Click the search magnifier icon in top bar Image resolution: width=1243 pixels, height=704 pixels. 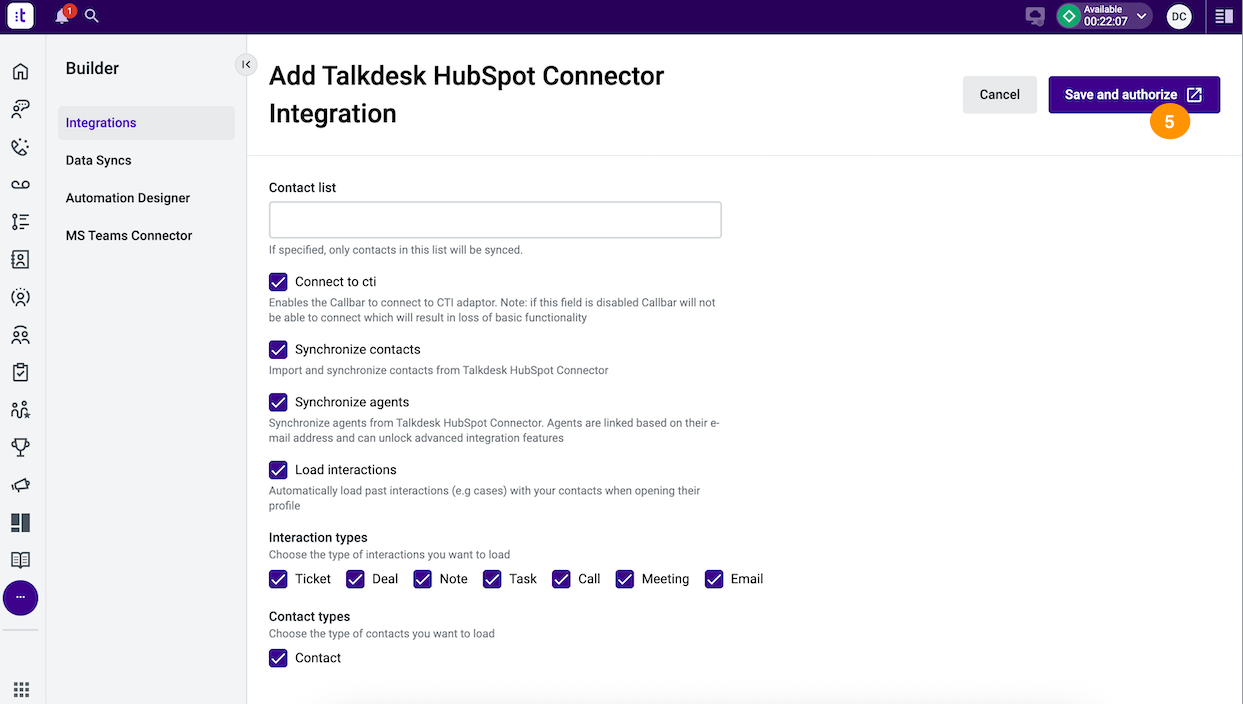coord(91,16)
